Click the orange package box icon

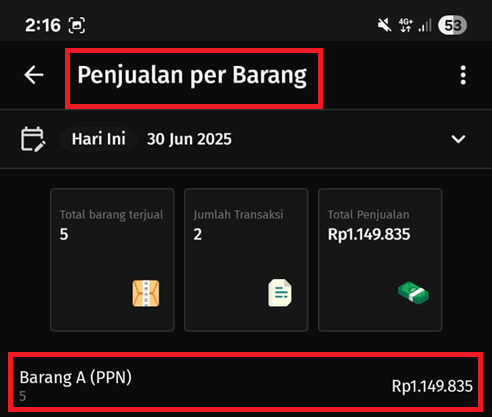[146, 293]
